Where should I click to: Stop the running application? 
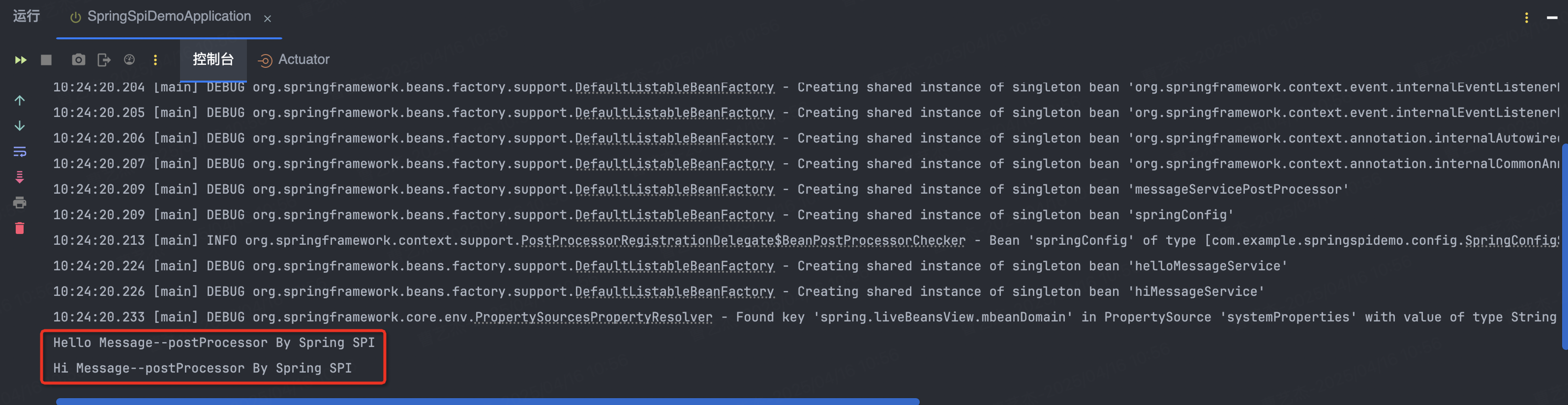point(46,59)
